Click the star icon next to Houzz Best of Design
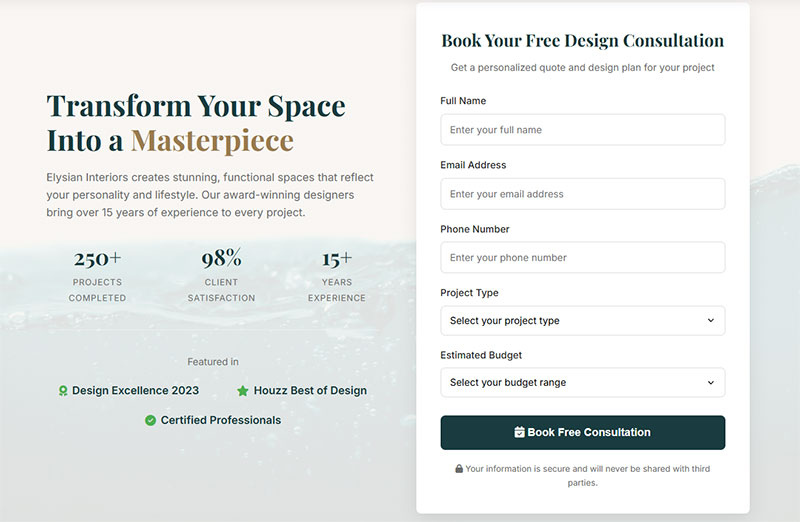Viewport: 800px width, 522px height. point(243,391)
